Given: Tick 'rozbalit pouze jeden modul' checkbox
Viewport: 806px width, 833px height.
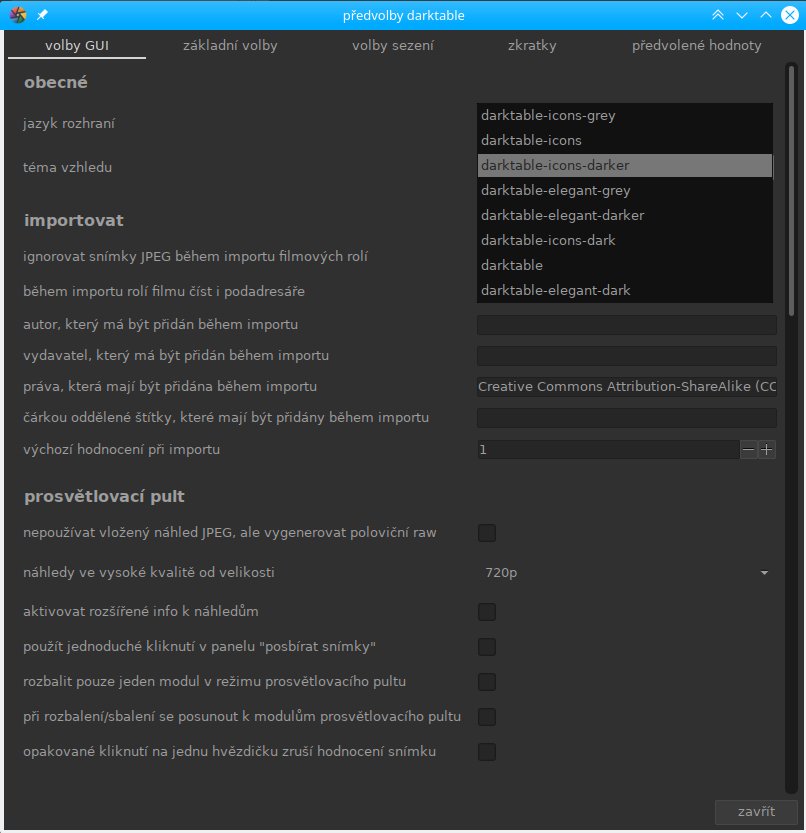Looking at the screenshot, I should tap(487, 682).
